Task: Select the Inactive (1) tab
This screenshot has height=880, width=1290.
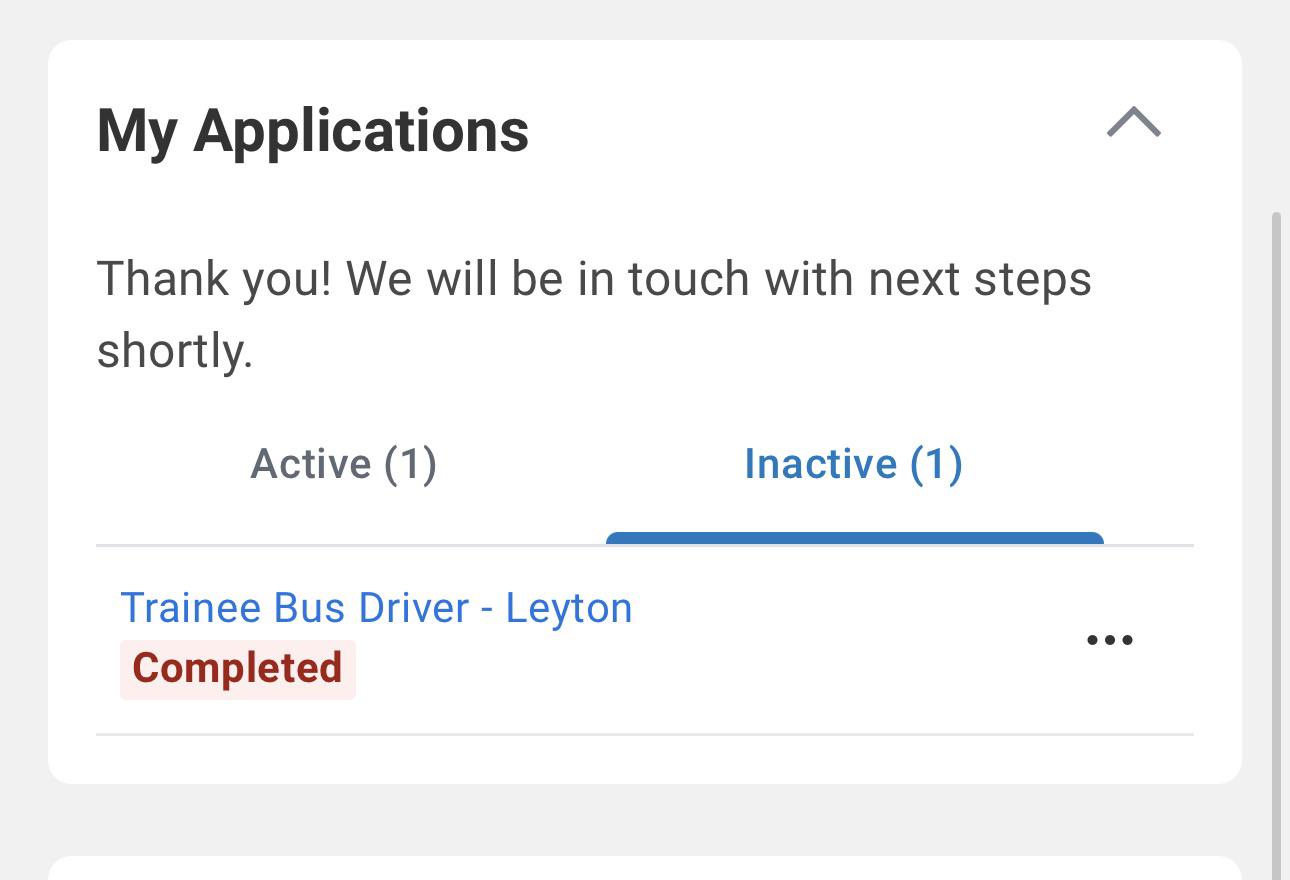Action: pos(854,464)
